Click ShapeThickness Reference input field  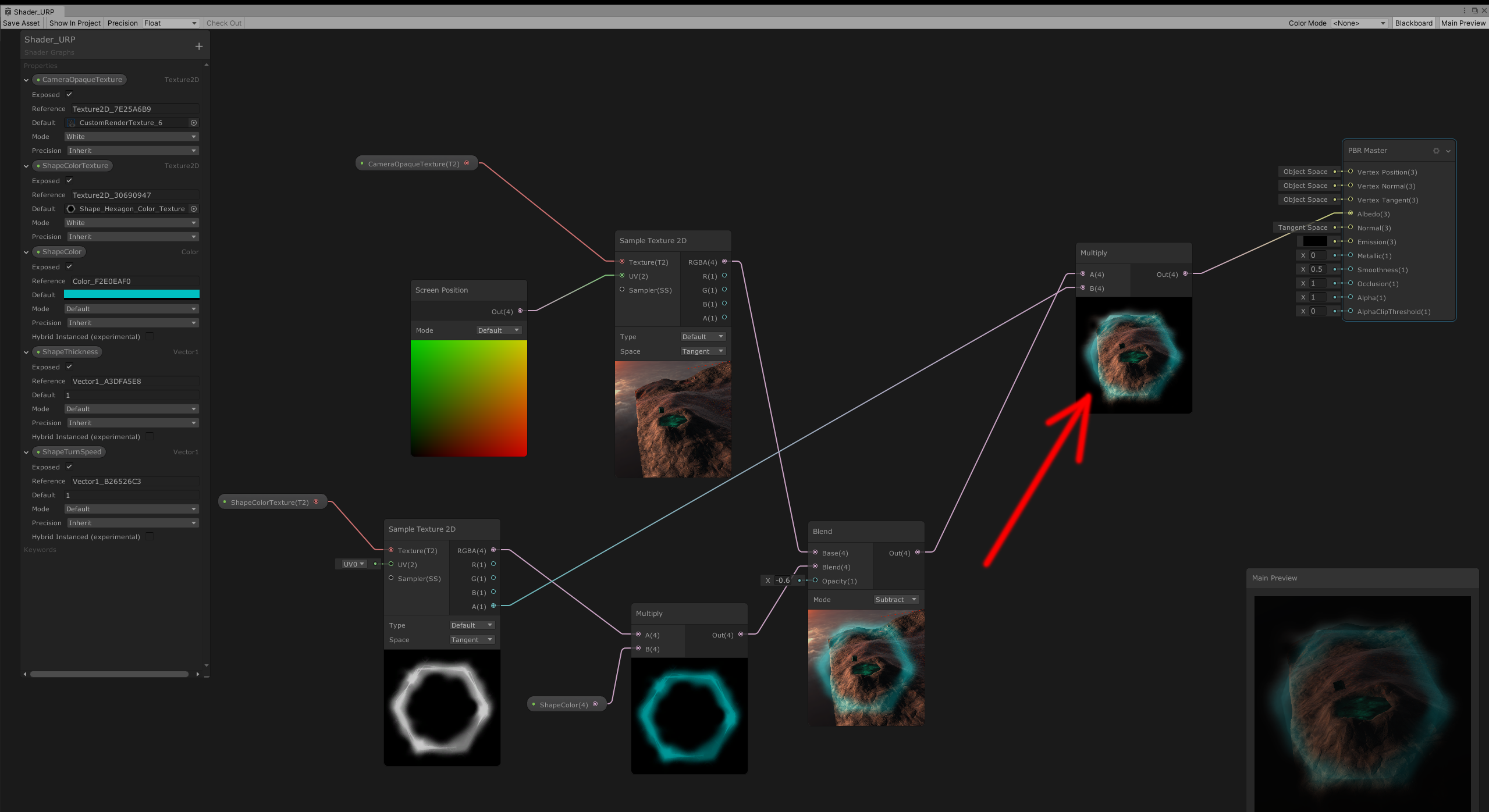(x=135, y=381)
